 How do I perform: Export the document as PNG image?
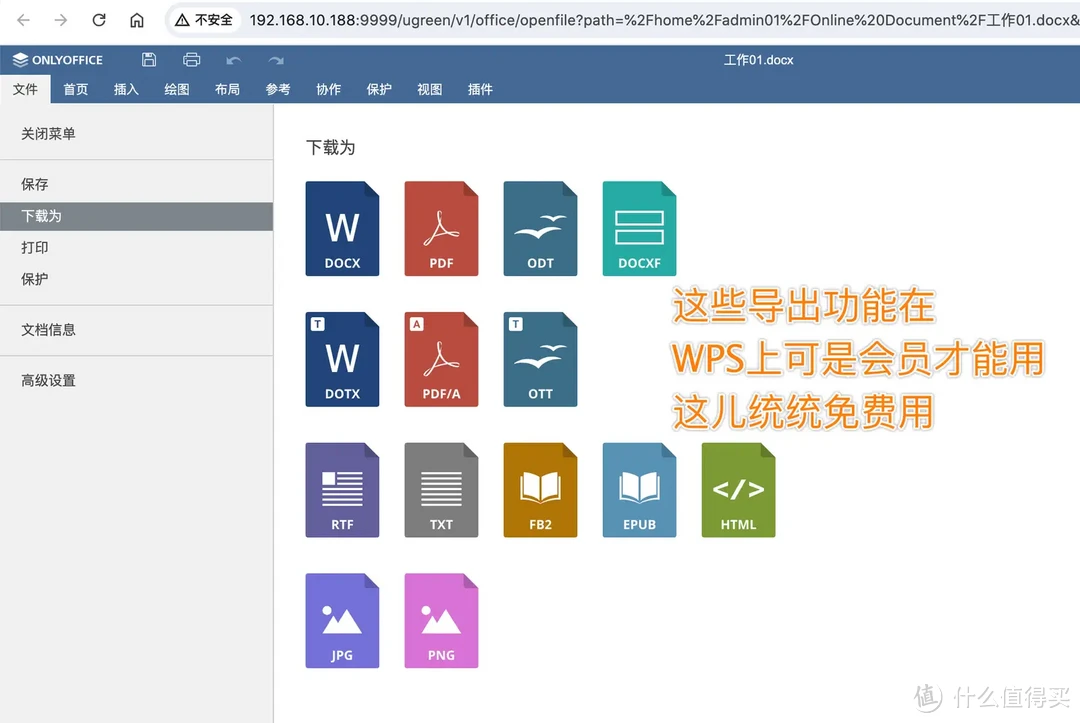coord(441,620)
